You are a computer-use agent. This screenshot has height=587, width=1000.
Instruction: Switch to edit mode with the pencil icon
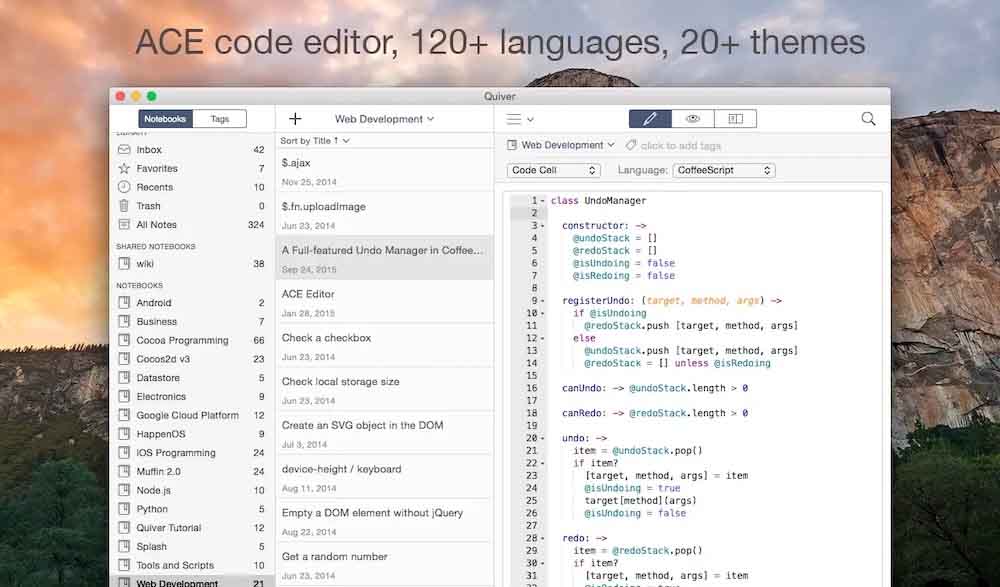coord(650,119)
